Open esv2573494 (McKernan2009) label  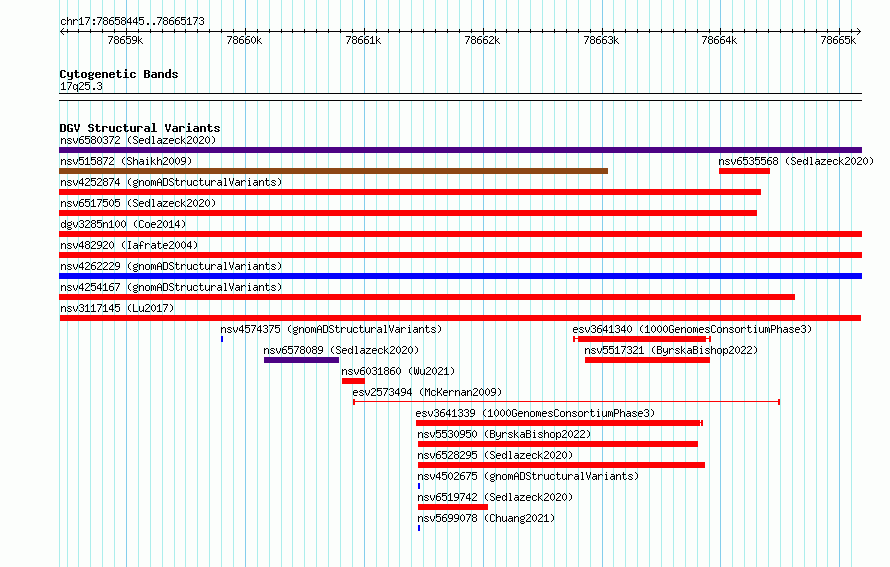click(427, 392)
